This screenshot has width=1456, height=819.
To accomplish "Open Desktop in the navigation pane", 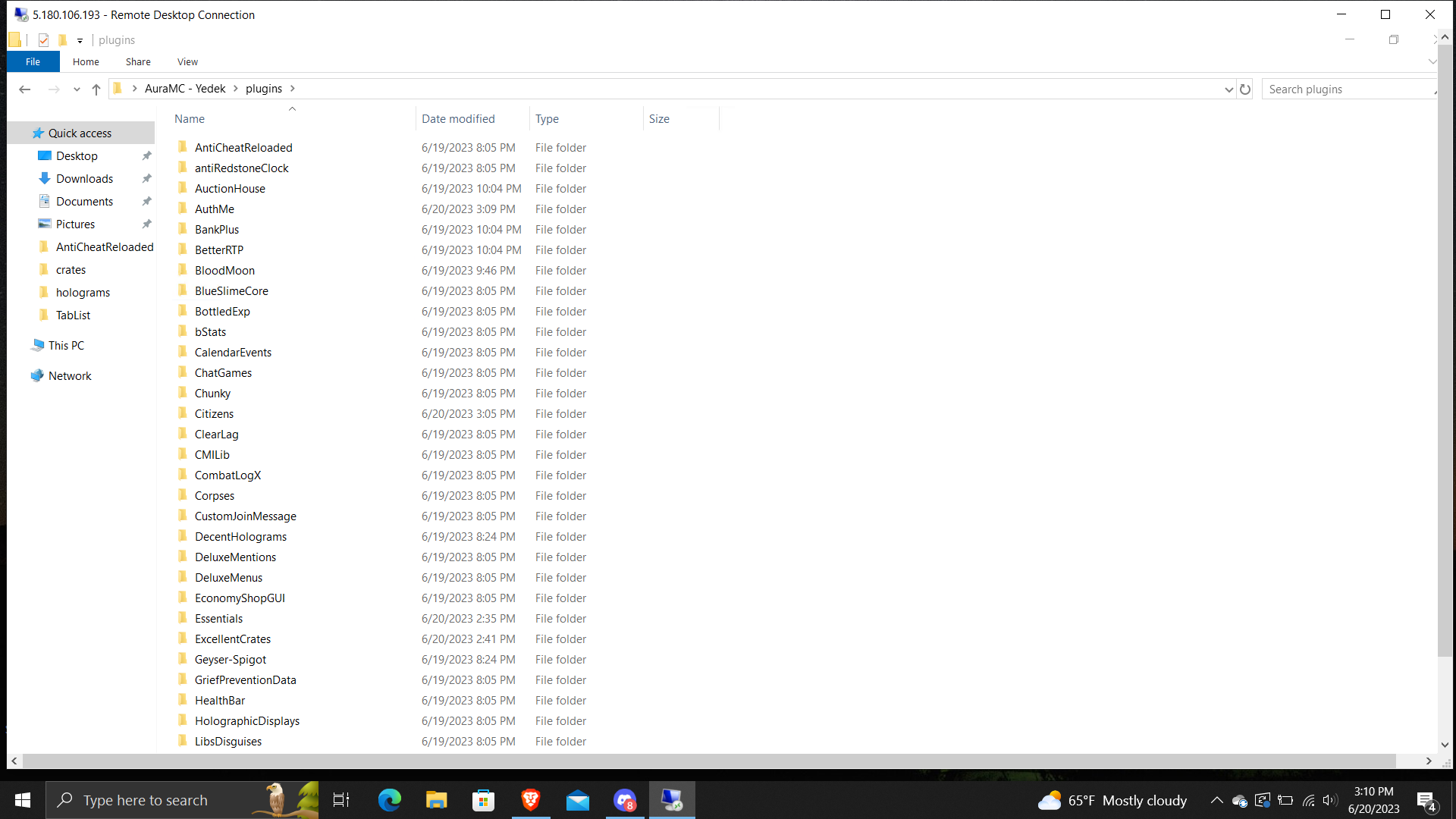I will pos(77,156).
